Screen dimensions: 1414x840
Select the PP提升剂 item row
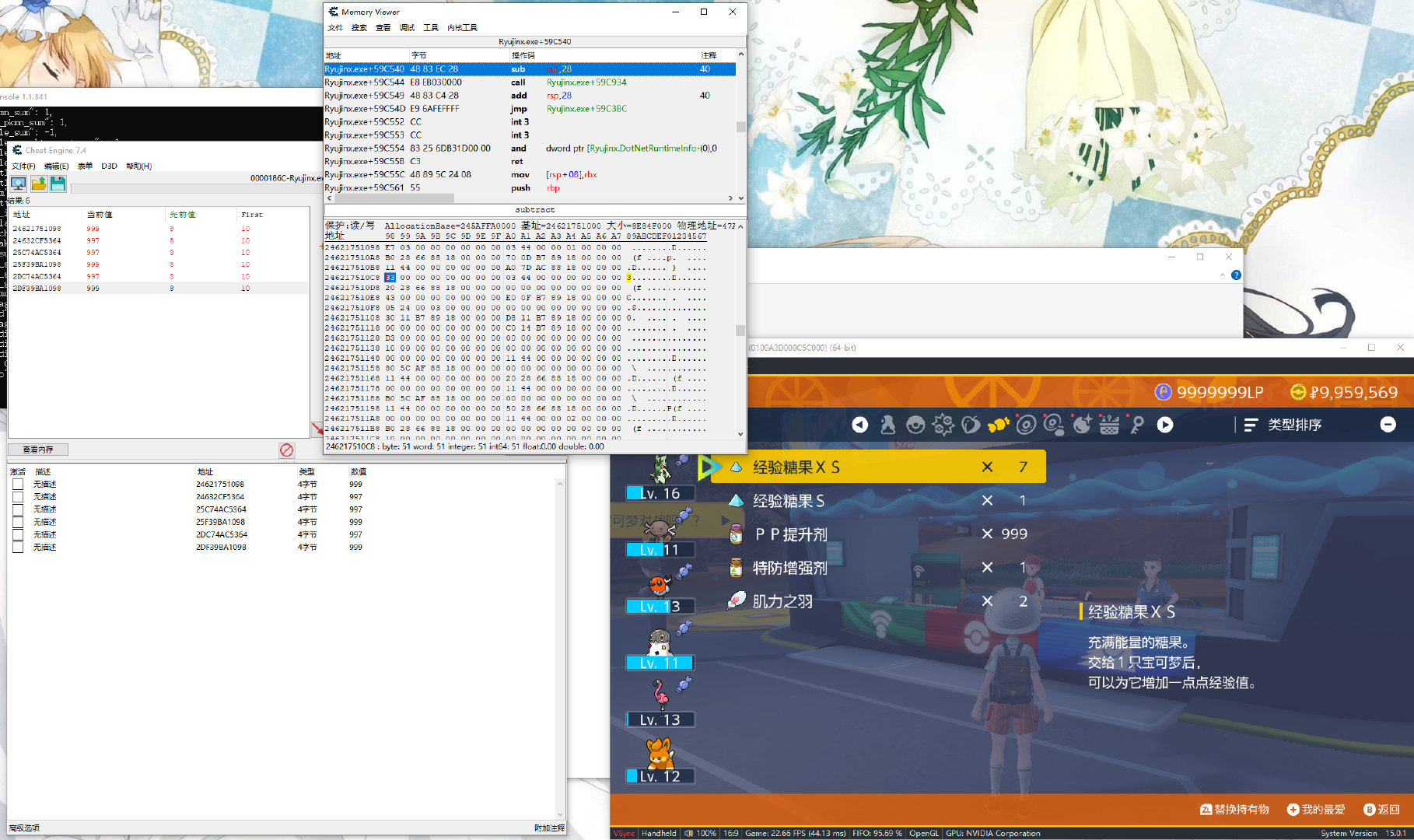point(878,534)
